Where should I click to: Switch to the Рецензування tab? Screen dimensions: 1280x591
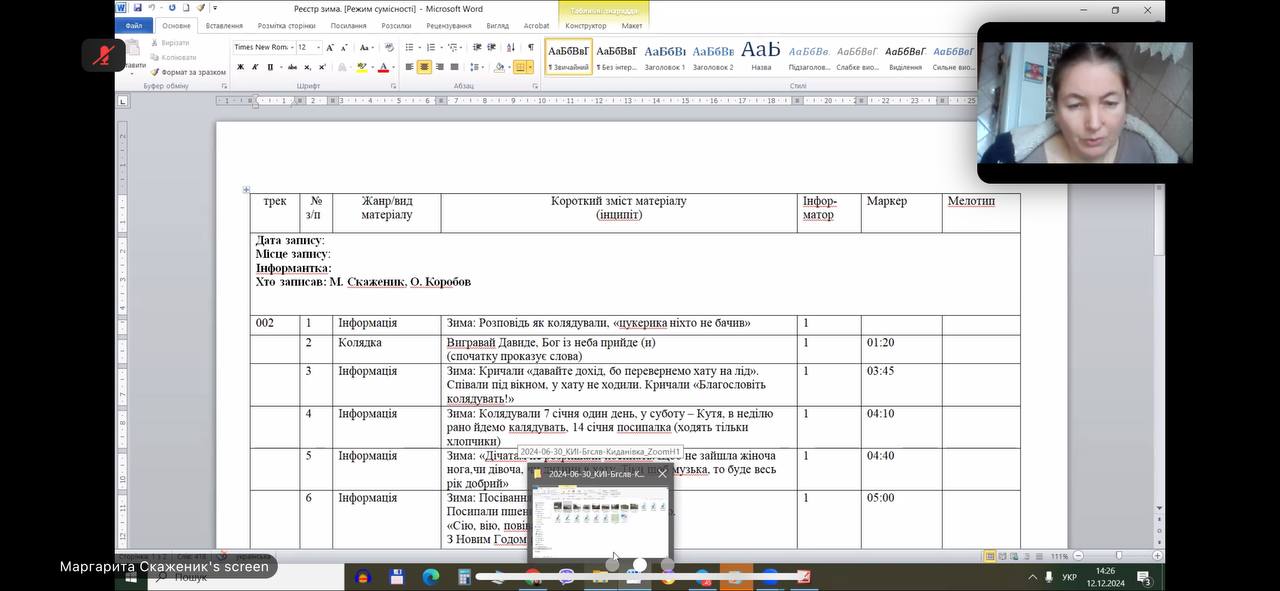[x=449, y=26]
